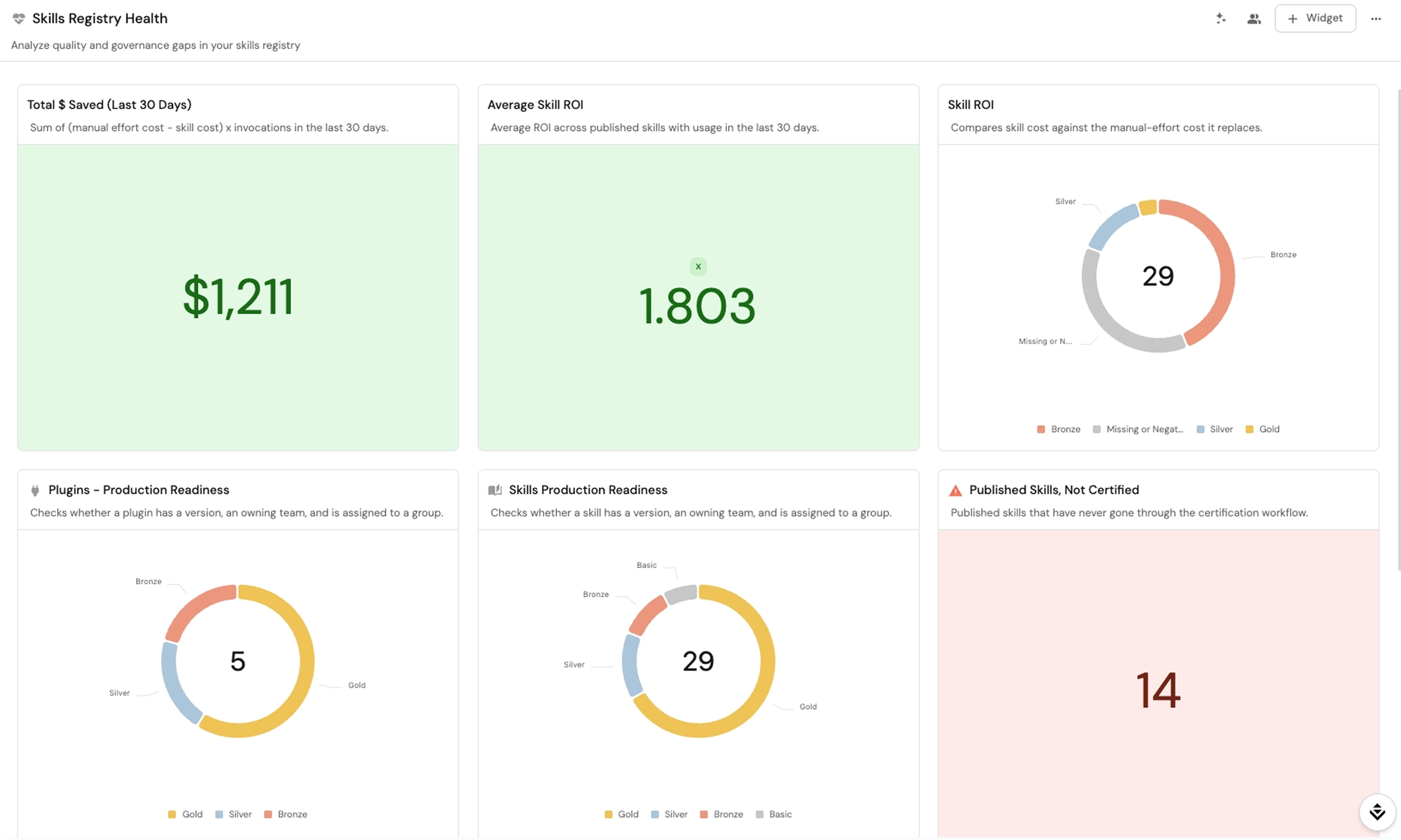Toggle Bronze legend in Skill ROI chart

[x=1058, y=429]
